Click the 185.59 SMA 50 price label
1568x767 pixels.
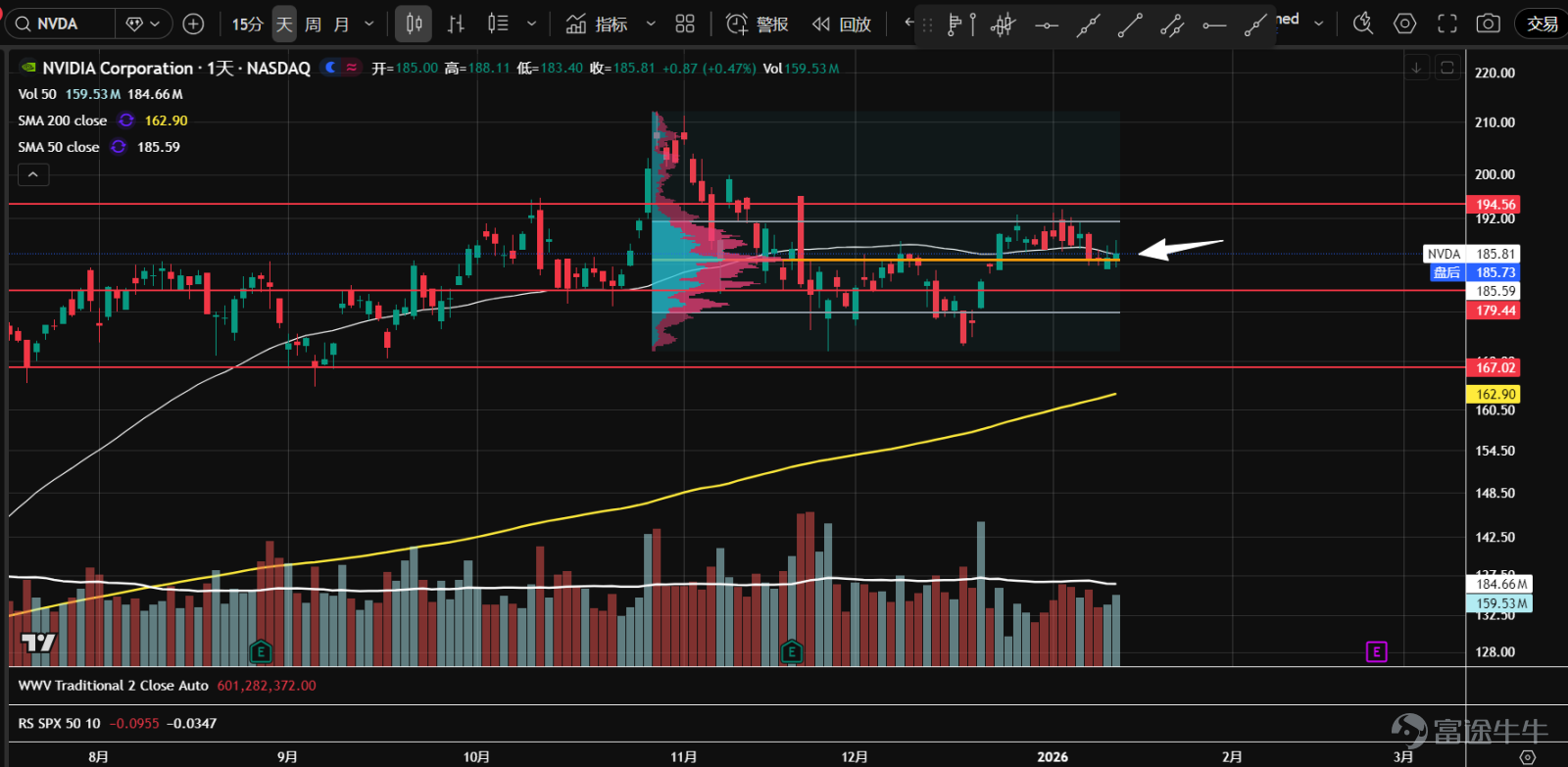coord(1493,291)
